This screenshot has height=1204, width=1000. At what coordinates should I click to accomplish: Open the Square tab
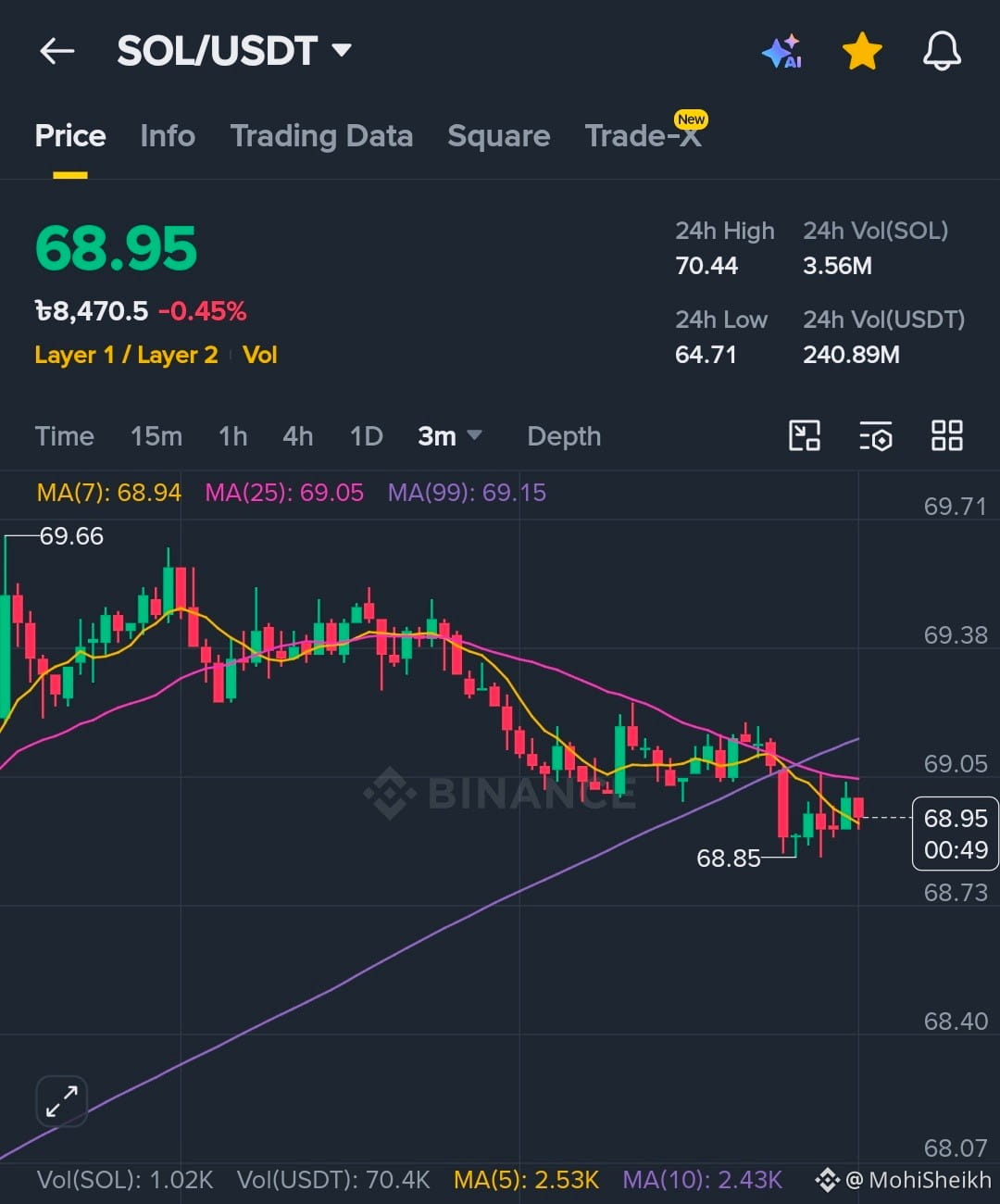498,136
